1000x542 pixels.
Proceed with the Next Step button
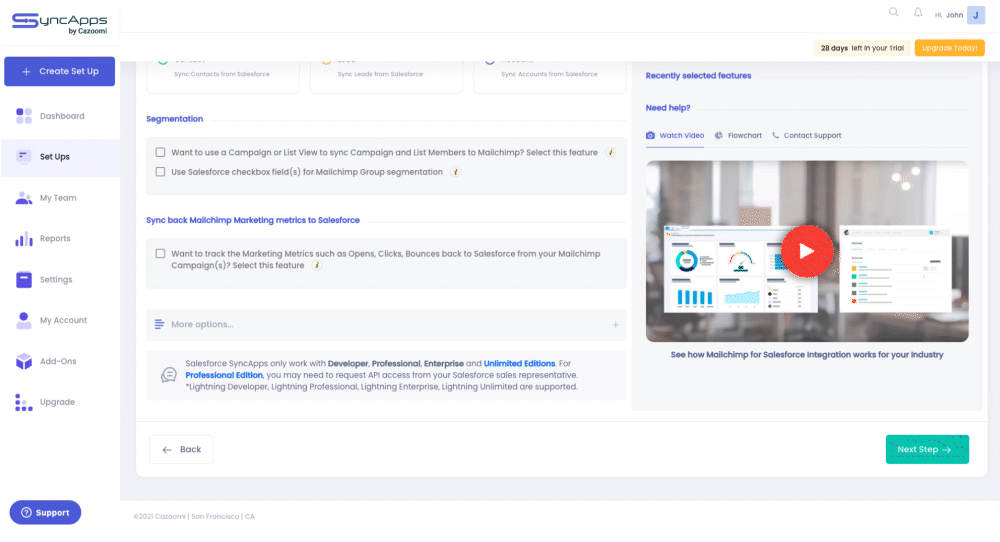[x=927, y=450]
